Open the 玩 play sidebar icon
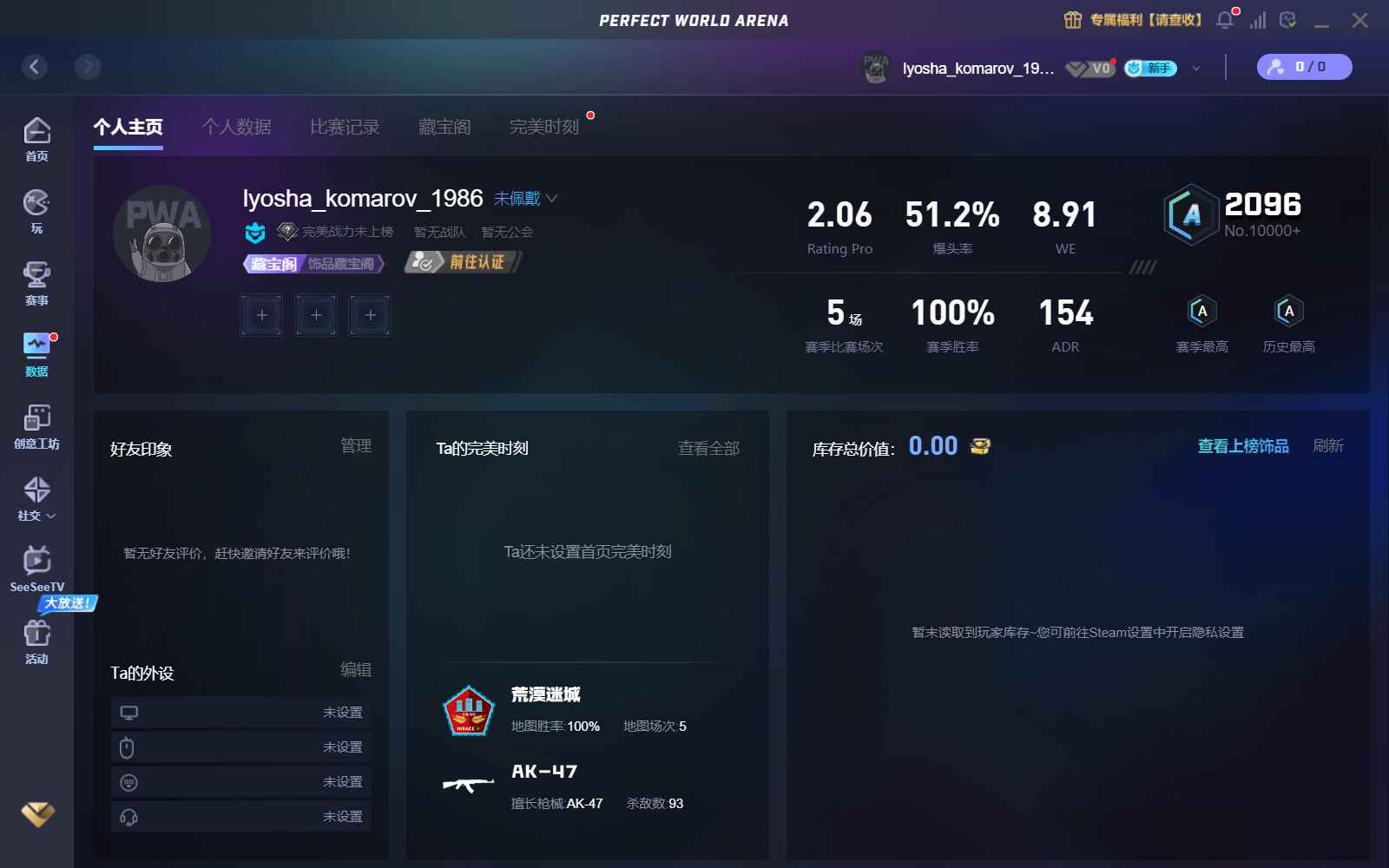Image resolution: width=1389 pixels, height=868 pixels. pyautogui.click(x=36, y=212)
